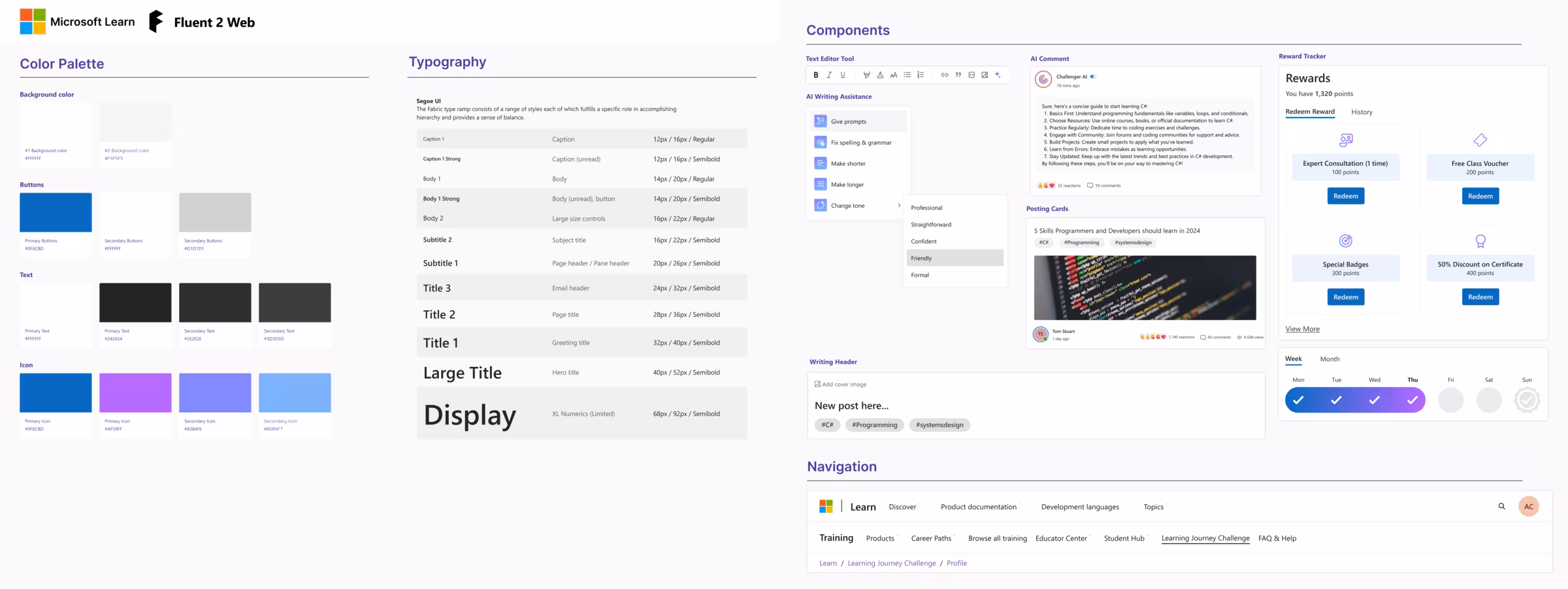Click the Microsoft logo in Learn navigation
Screen dimensions: 1568x589
826,506
